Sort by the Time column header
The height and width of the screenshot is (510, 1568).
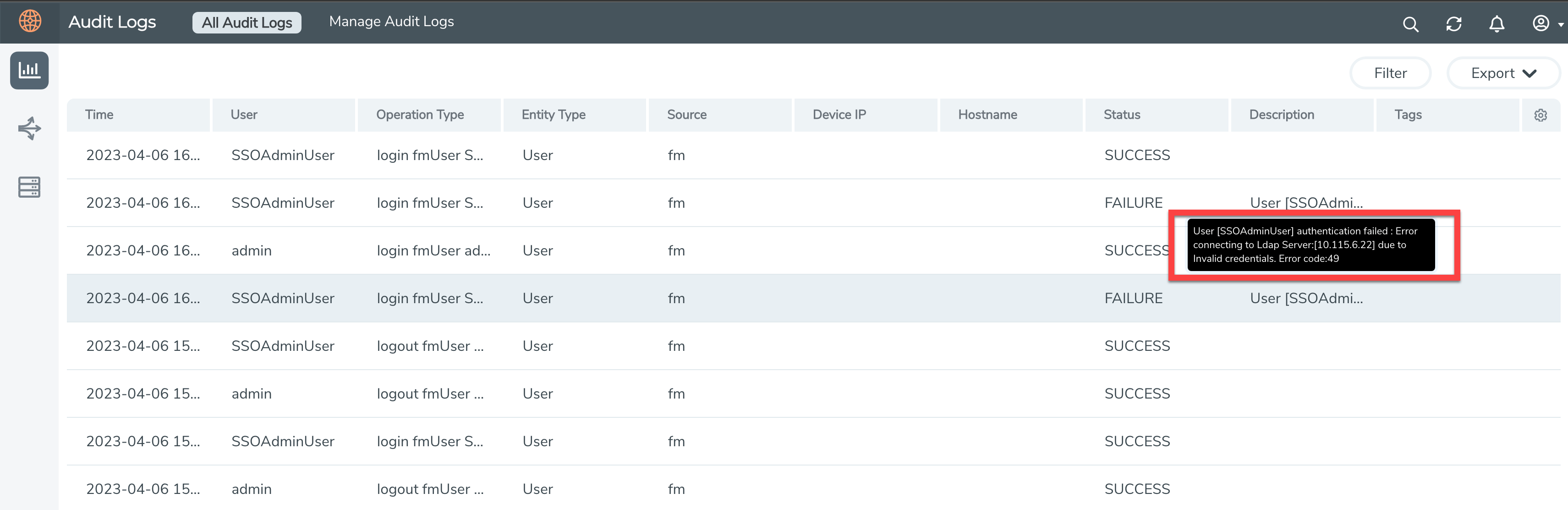[99, 115]
